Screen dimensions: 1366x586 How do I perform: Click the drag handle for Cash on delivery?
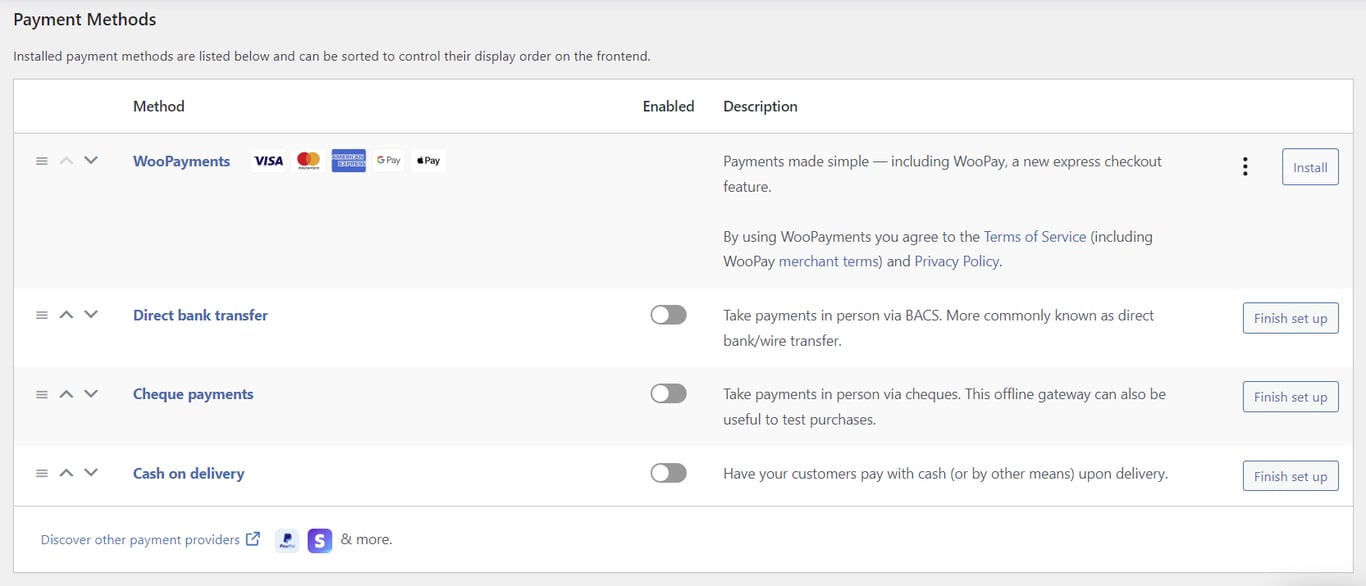(41, 472)
